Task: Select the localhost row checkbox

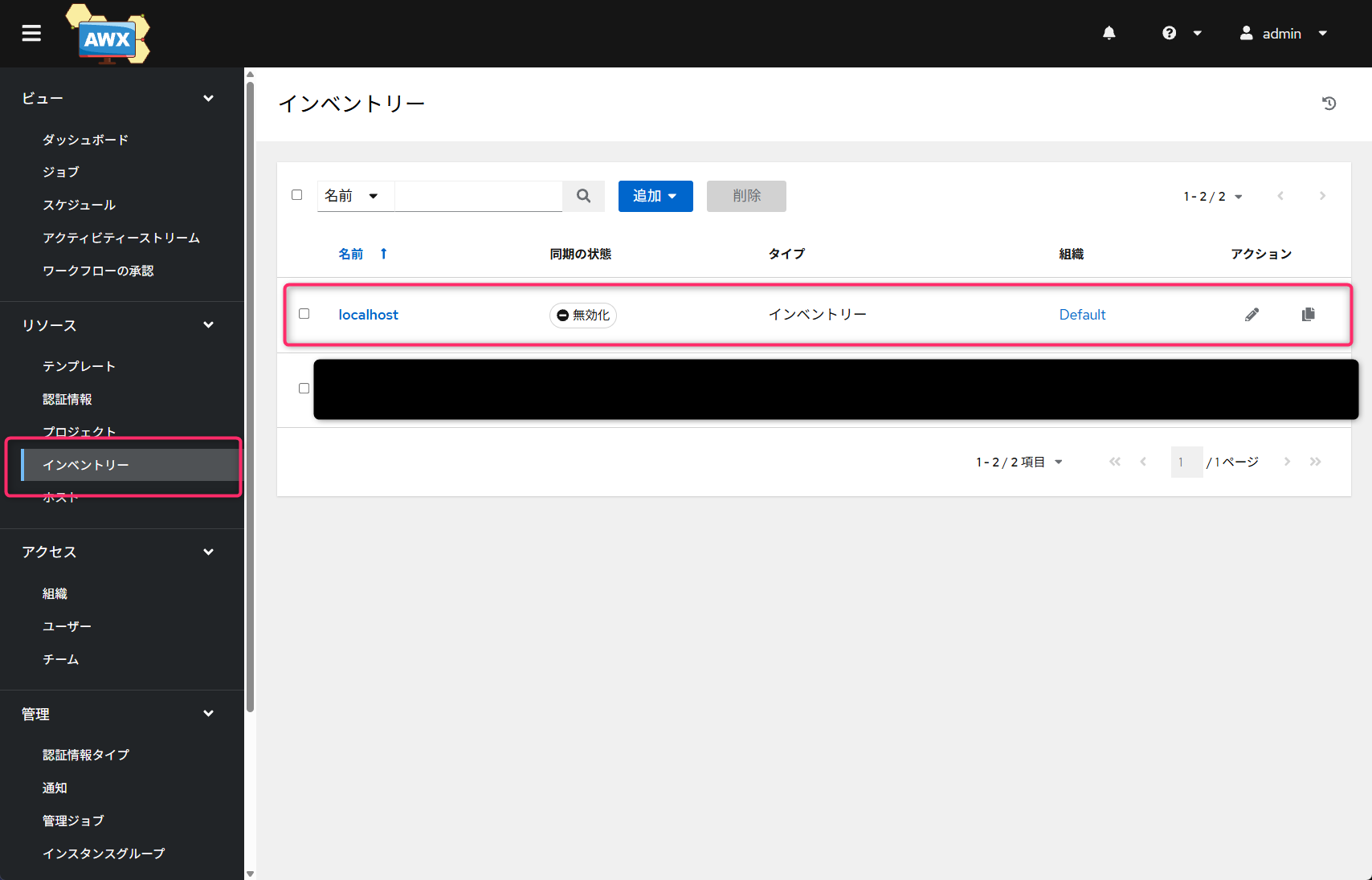Action: click(304, 314)
